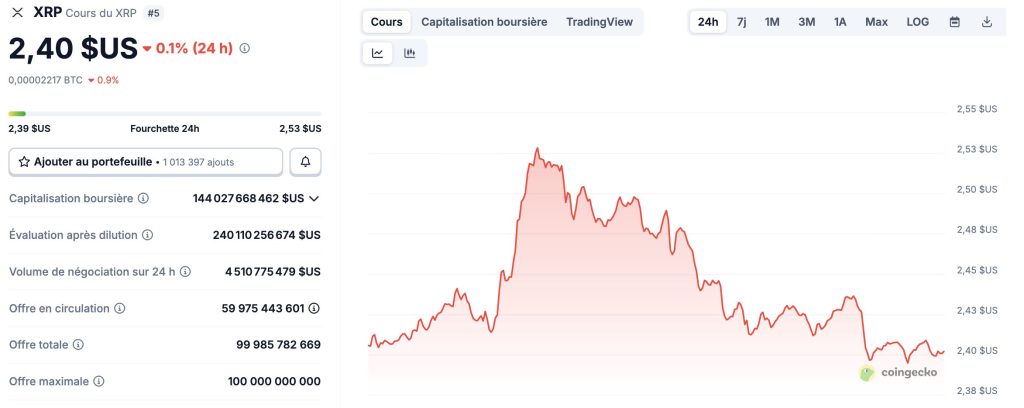This screenshot has height=408, width=1024.
Task: Switch to line chart view
Action: [378, 54]
